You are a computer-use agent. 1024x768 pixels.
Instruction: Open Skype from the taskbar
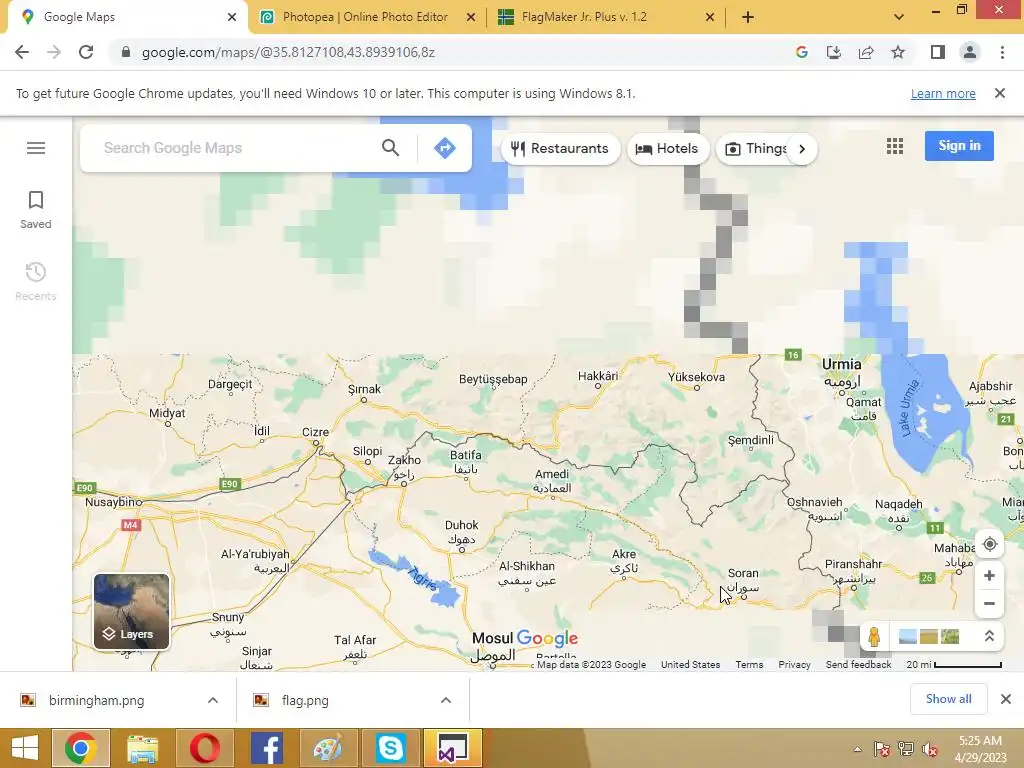tap(391, 748)
